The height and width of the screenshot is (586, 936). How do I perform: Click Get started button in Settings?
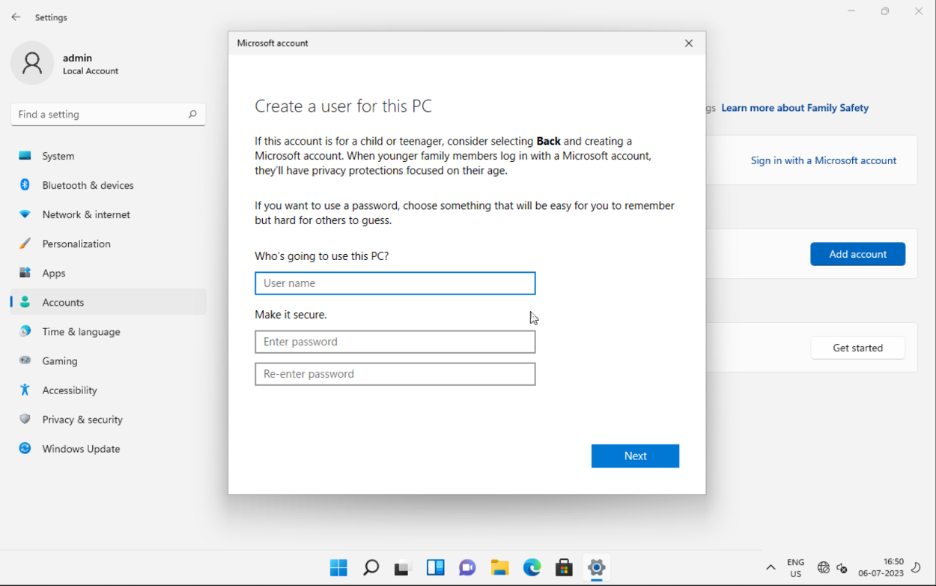point(858,348)
